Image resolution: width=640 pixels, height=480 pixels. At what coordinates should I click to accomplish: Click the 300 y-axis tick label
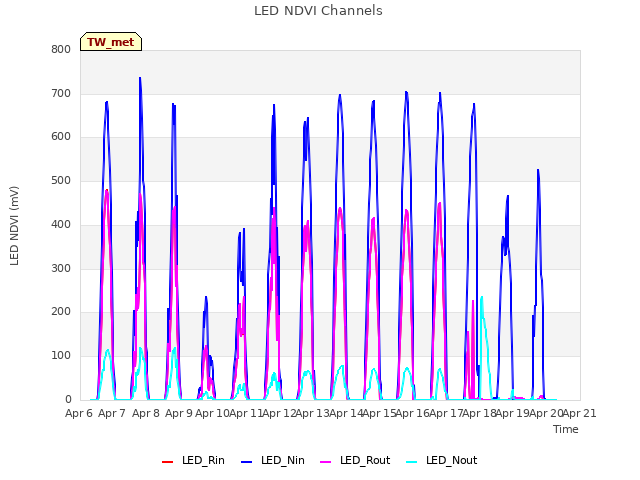[61, 269]
